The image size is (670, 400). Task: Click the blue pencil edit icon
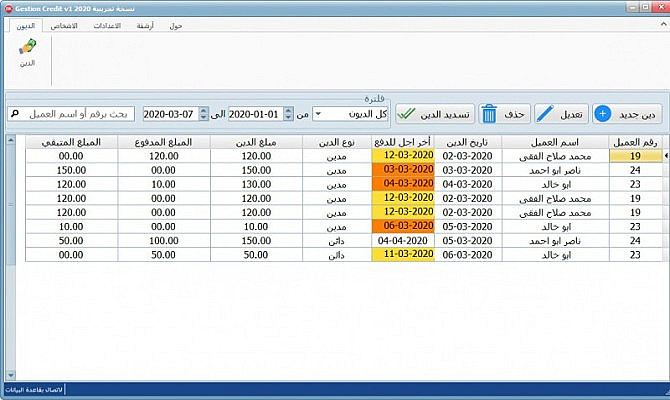(545, 114)
